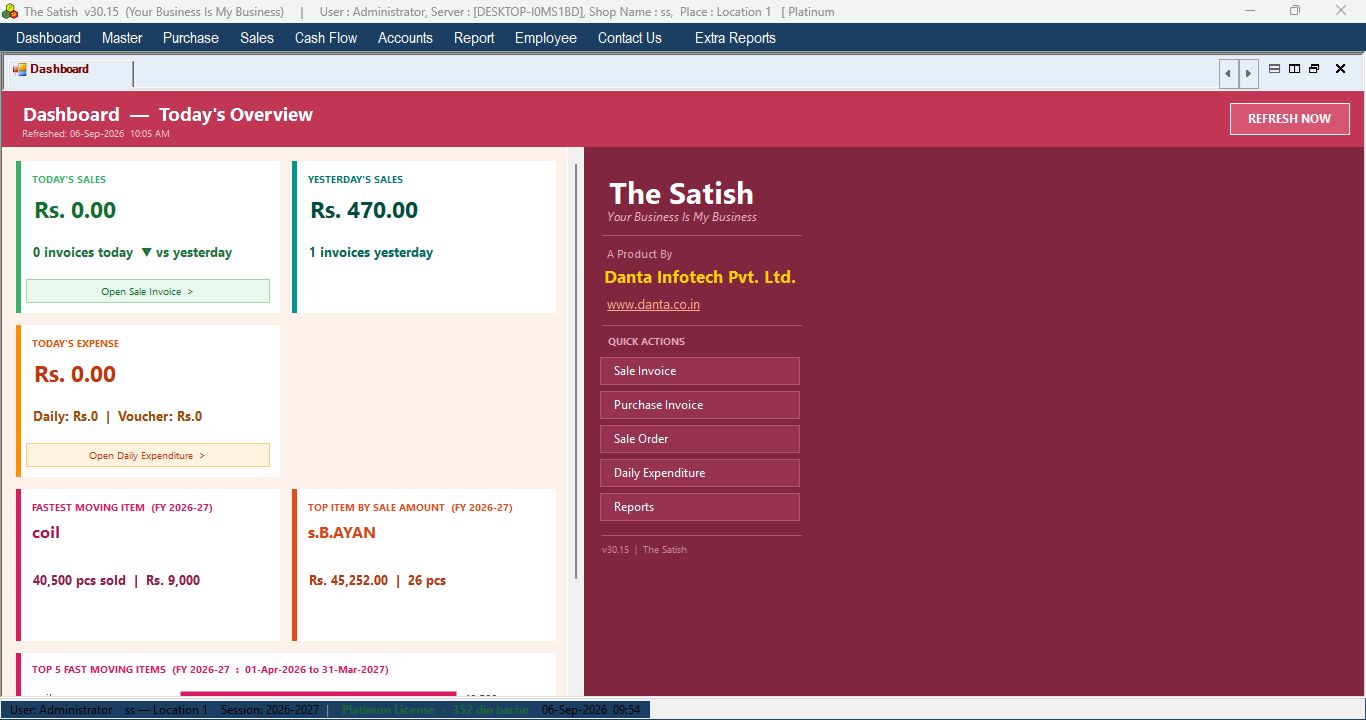
Task: Click the dashboard vertical scrollbar
Action: point(576,371)
